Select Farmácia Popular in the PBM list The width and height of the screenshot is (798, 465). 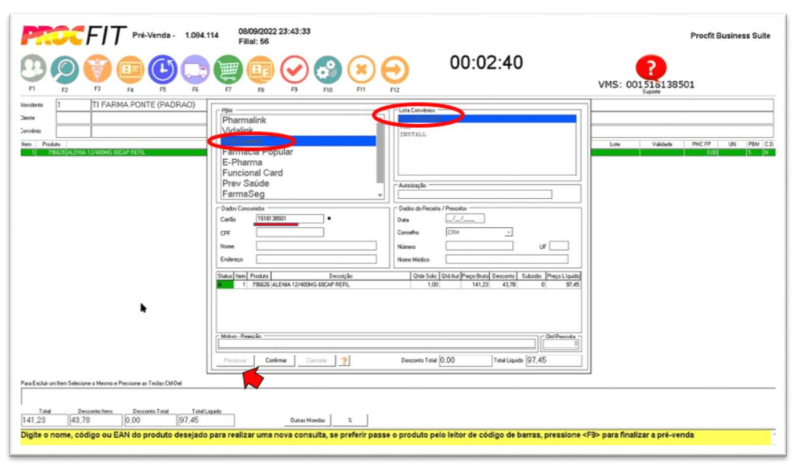click(258, 152)
